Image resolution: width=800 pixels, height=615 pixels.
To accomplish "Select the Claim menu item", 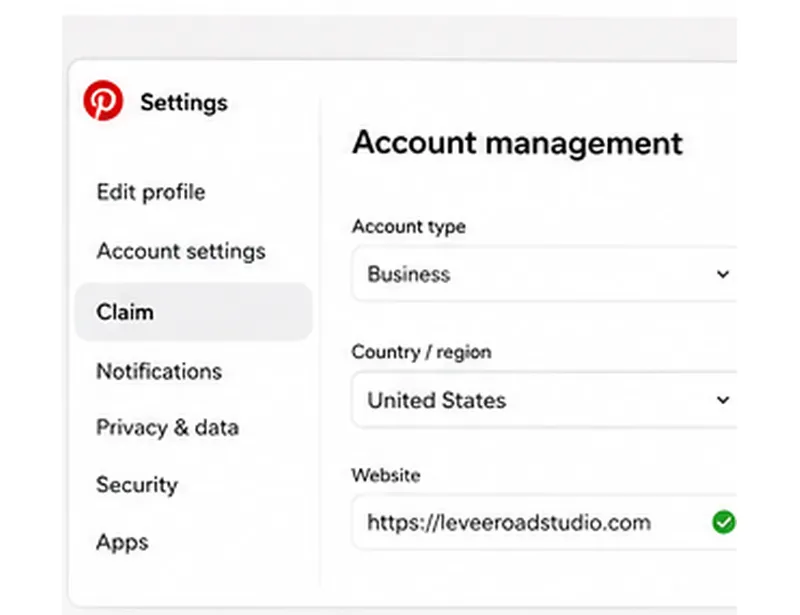I will 194,312.
